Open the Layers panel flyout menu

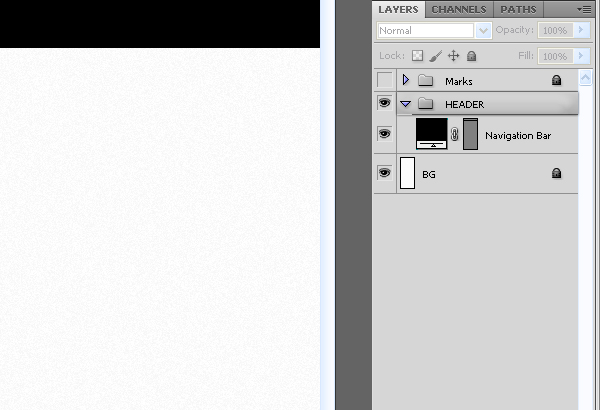584,9
